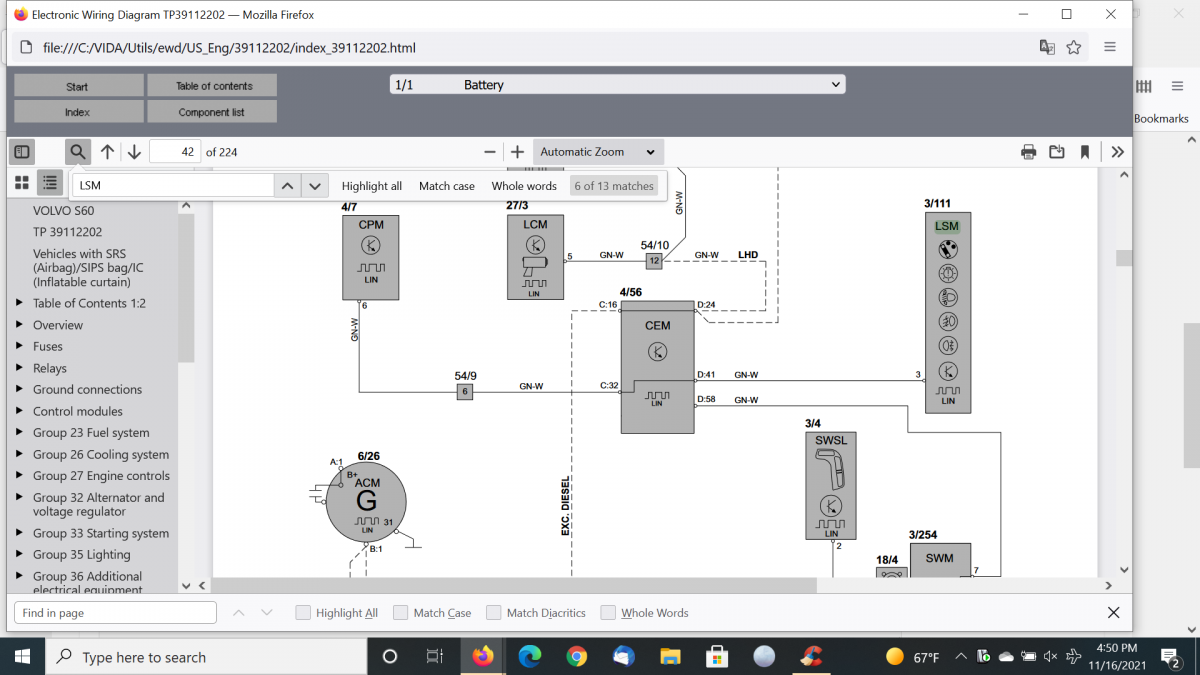Toggle the PDF sidebar panel icon
This screenshot has width=1200, height=675.
tap(22, 152)
